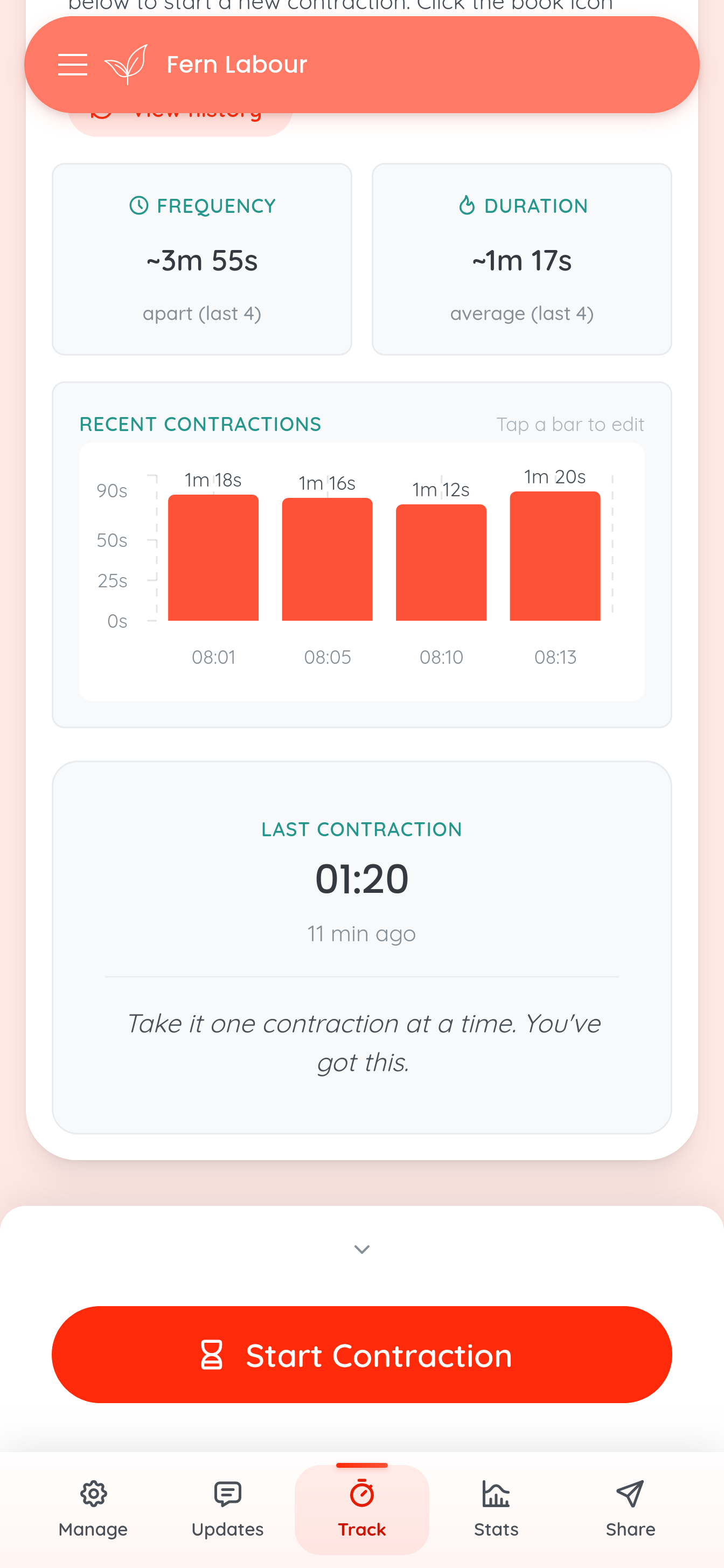Tap the Frequency ~3m 55s card
The width and height of the screenshot is (724, 1568).
(x=202, y=259)
